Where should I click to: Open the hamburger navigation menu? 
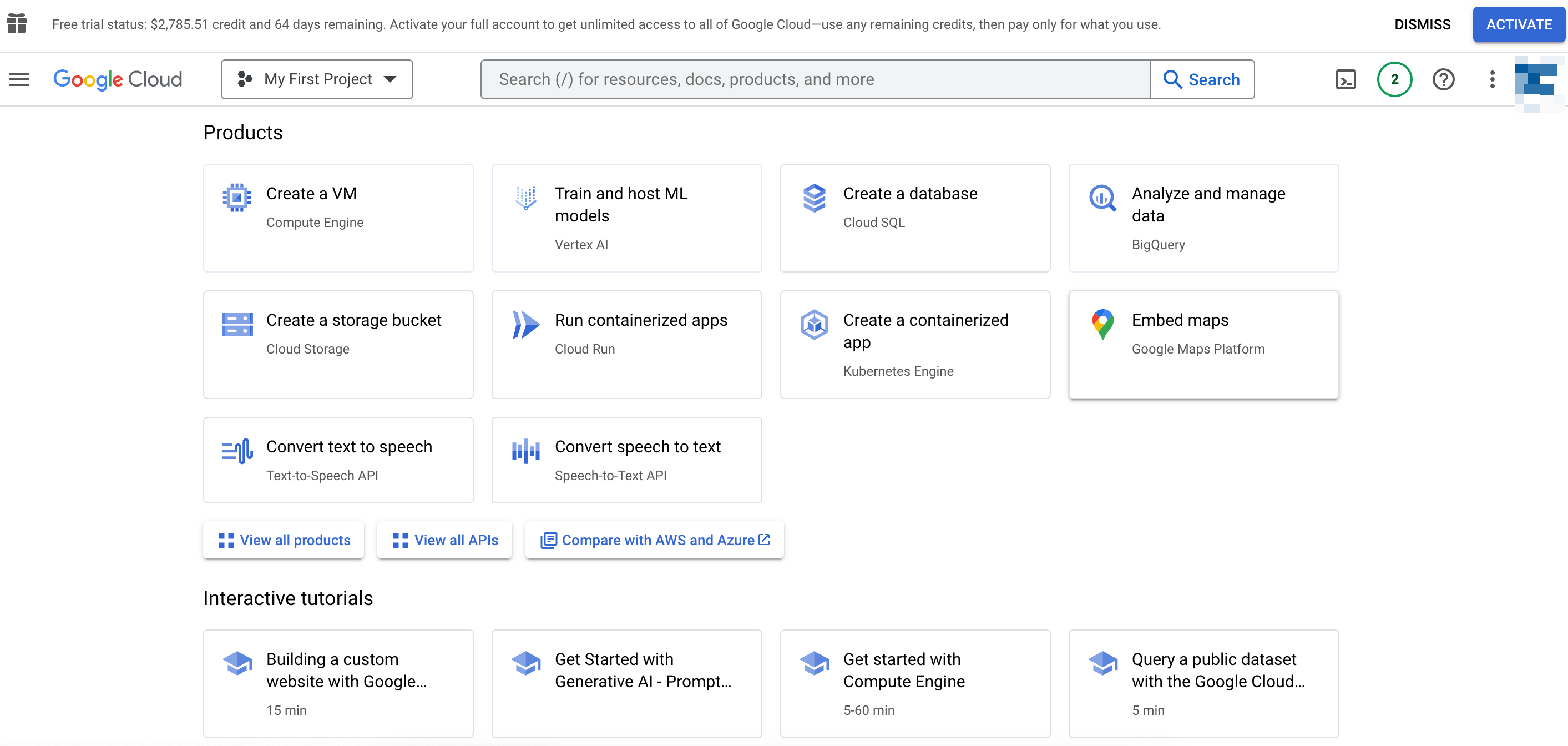19,79
